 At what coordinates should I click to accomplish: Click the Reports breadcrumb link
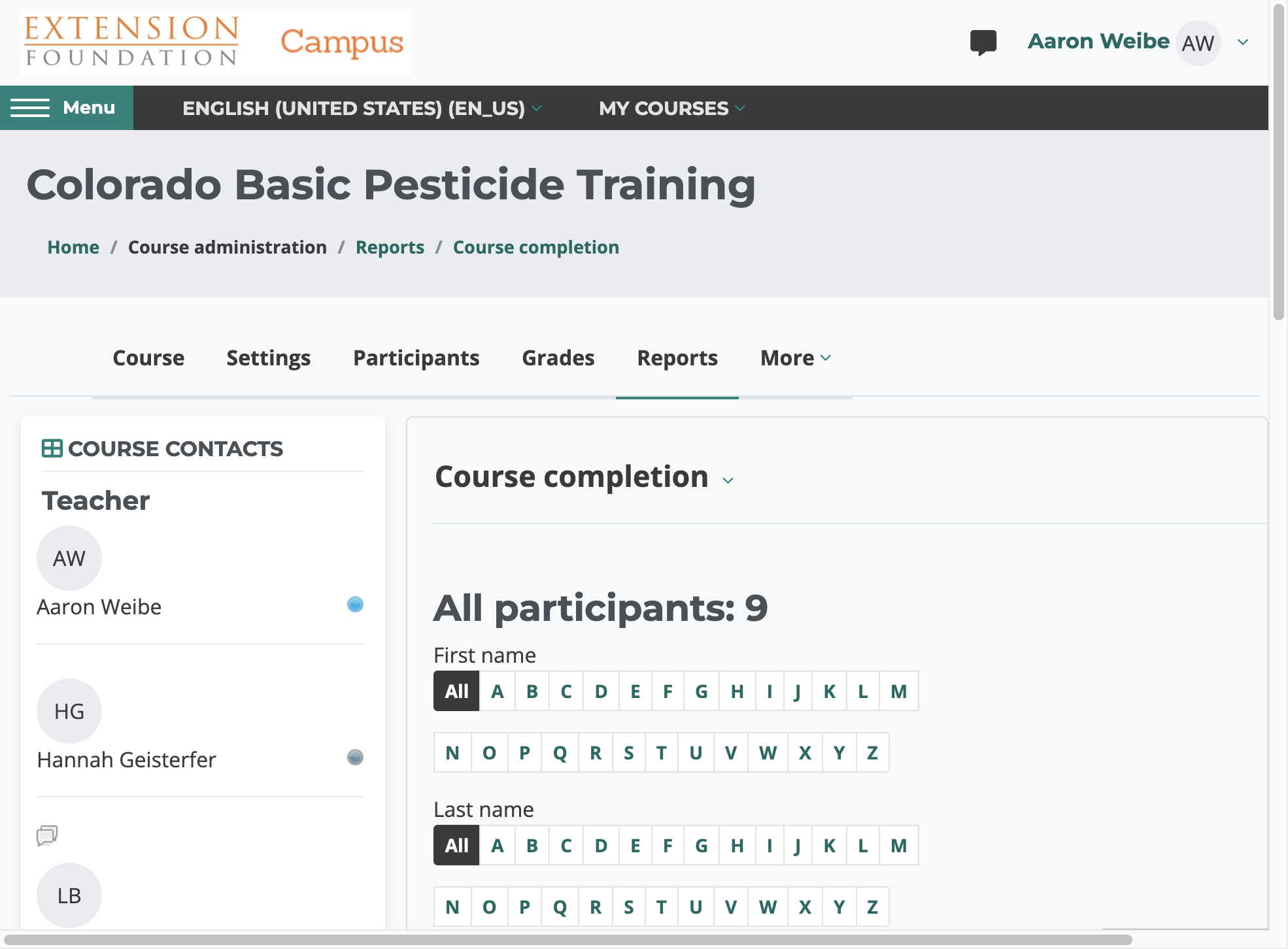click(x=390, y=247)
